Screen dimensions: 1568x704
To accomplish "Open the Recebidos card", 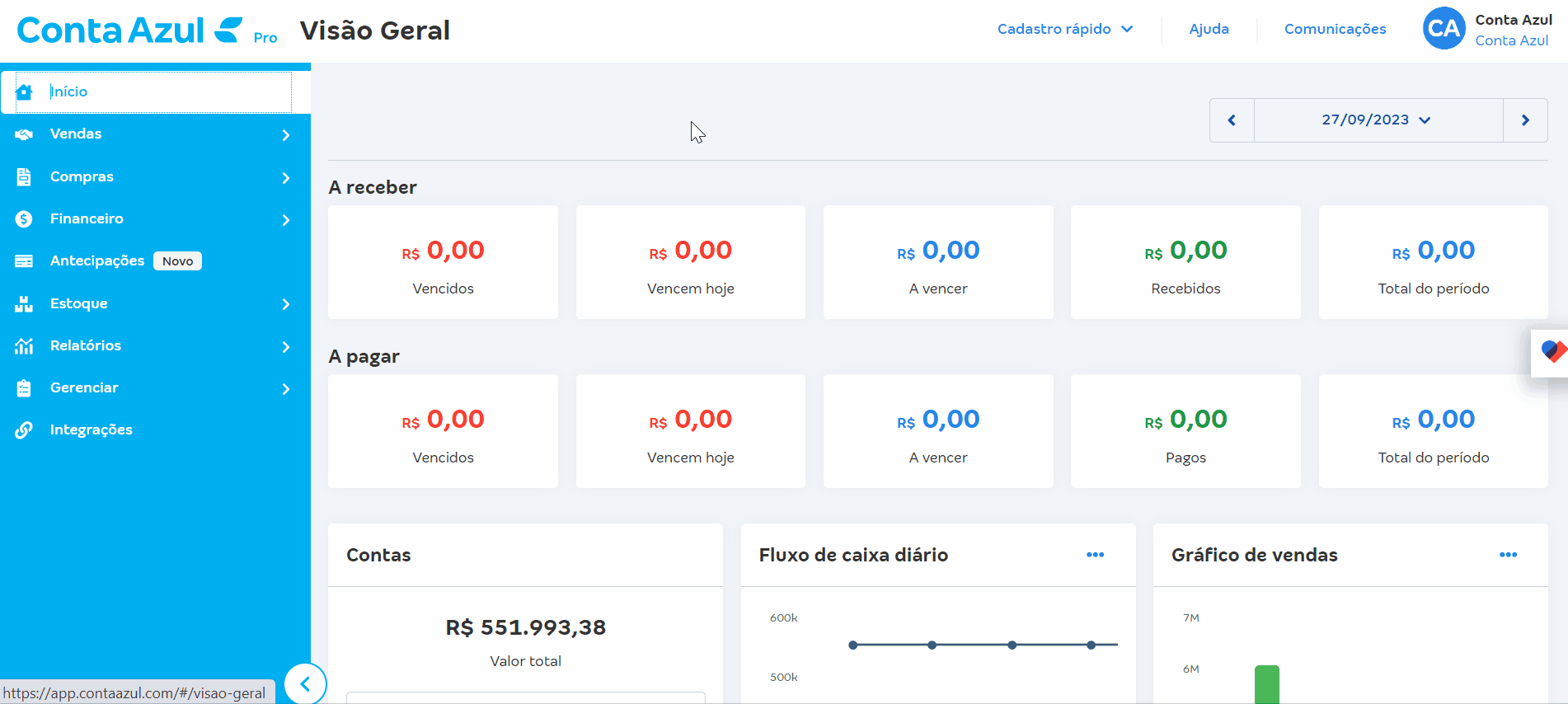I will pos(1185,262).
